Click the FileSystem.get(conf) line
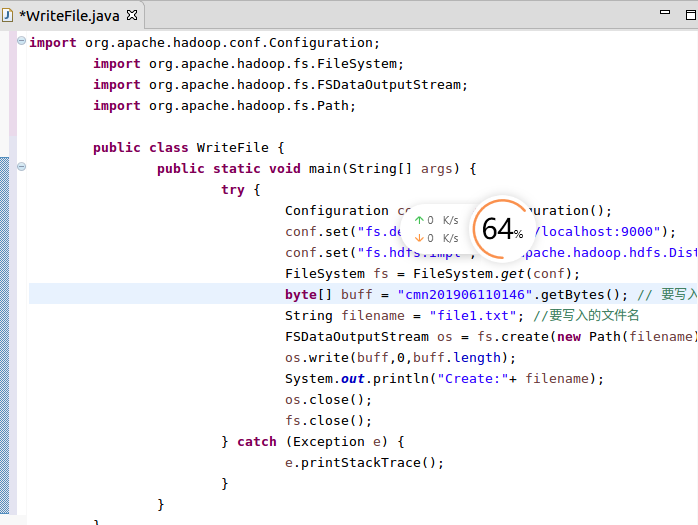 432,273
